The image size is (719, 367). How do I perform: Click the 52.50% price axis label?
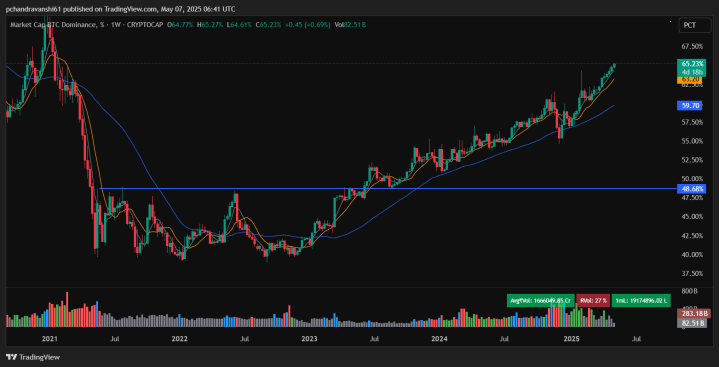point(692,160)
